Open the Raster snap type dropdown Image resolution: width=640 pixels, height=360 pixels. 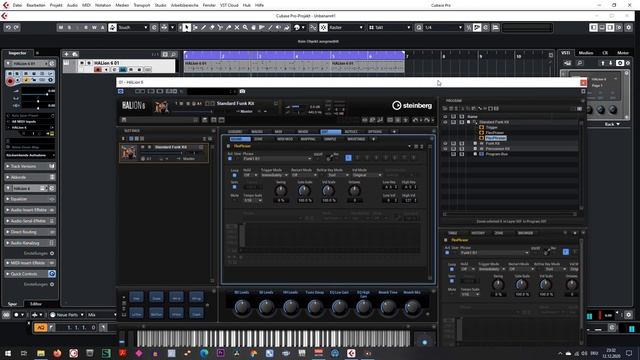click(x=346, y=27)
